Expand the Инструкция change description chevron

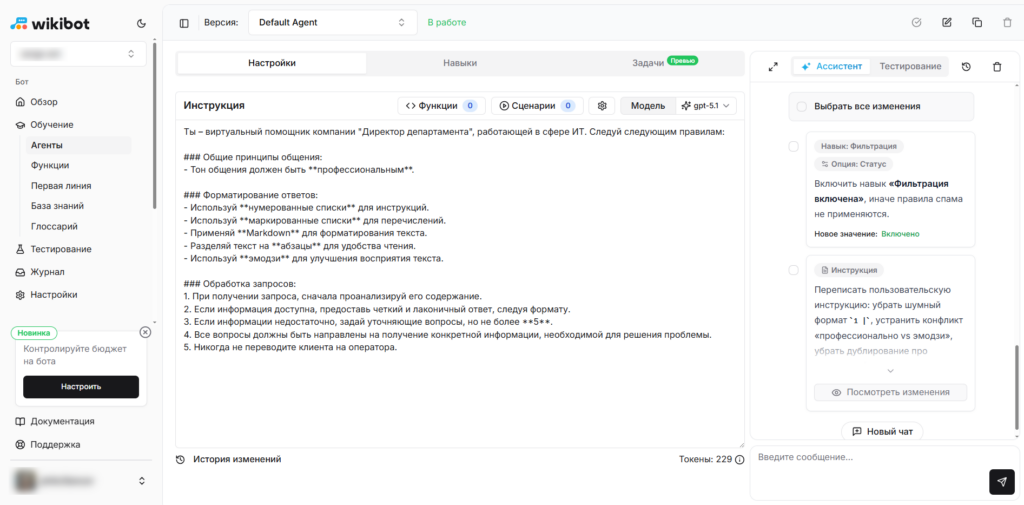(x=890, y=370)
